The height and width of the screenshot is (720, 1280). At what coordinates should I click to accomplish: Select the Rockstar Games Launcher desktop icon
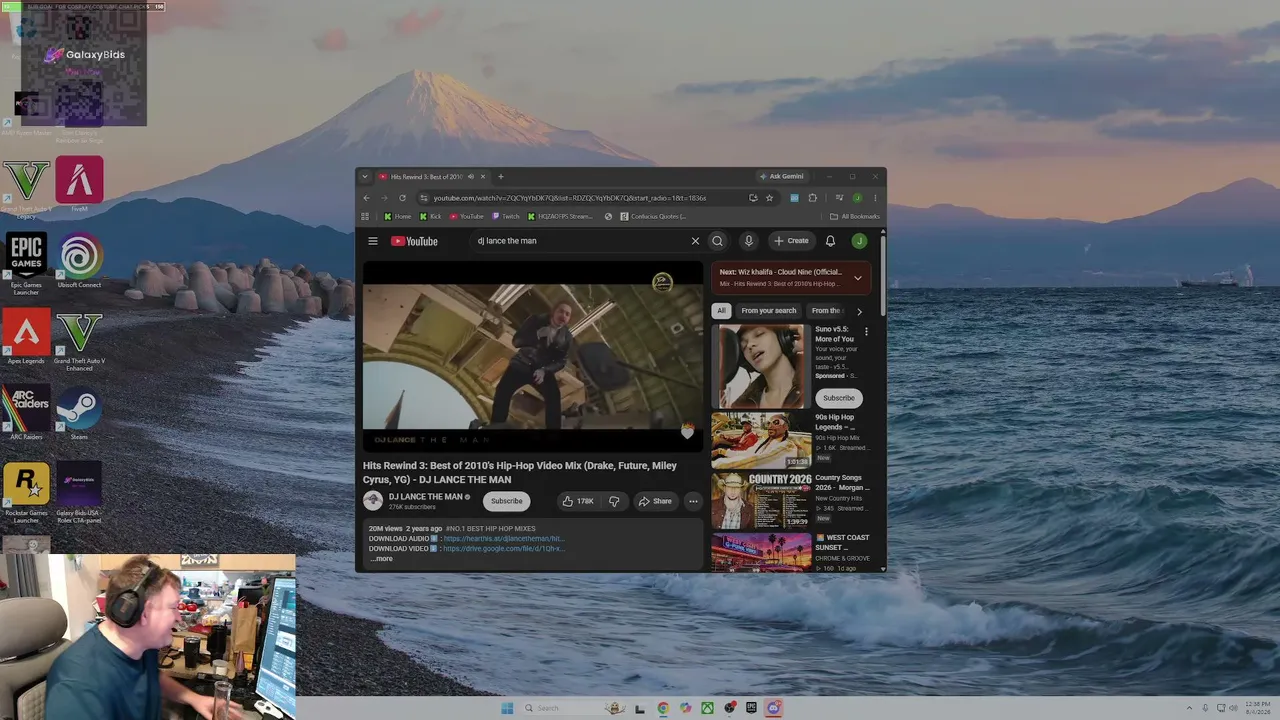pyautogui.click(x=26, y=492)
